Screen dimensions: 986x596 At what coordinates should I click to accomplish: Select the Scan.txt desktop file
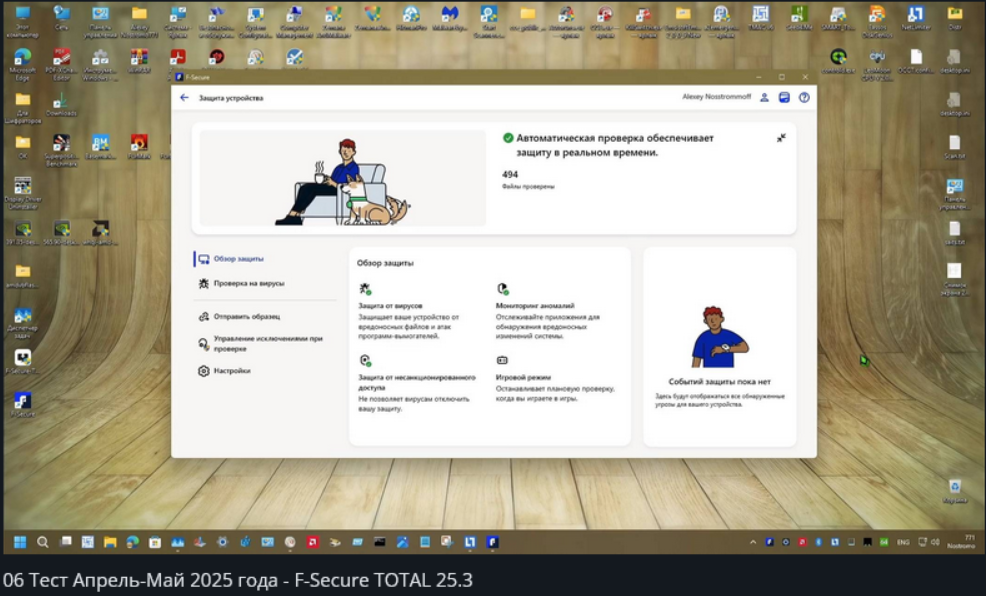(955, 147)
